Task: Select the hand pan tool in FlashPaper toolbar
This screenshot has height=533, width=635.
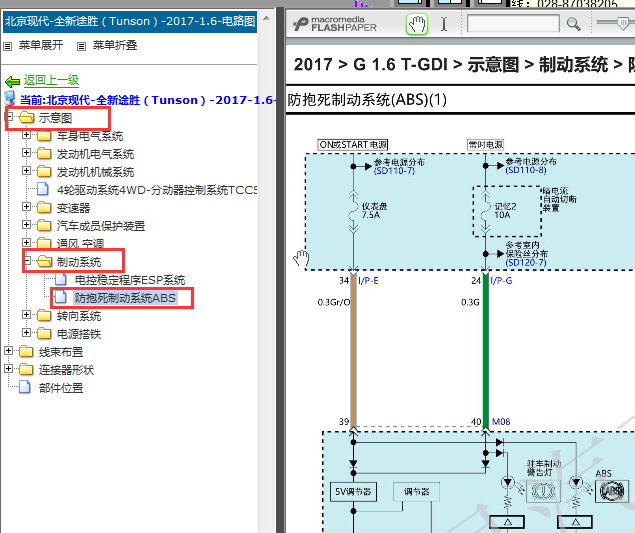Action: tap(417, 24)
